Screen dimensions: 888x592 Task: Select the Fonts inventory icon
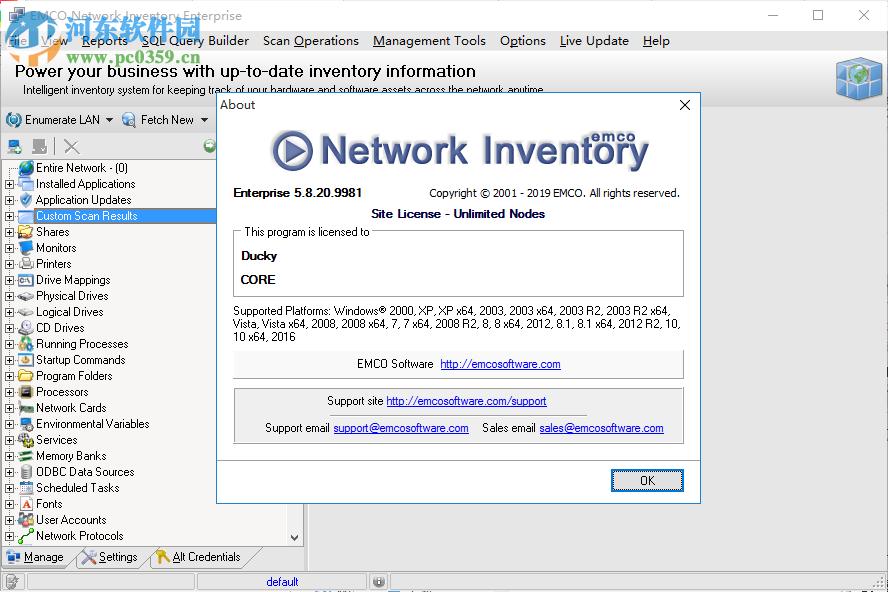pyautogui.click(x=26, y=503)
